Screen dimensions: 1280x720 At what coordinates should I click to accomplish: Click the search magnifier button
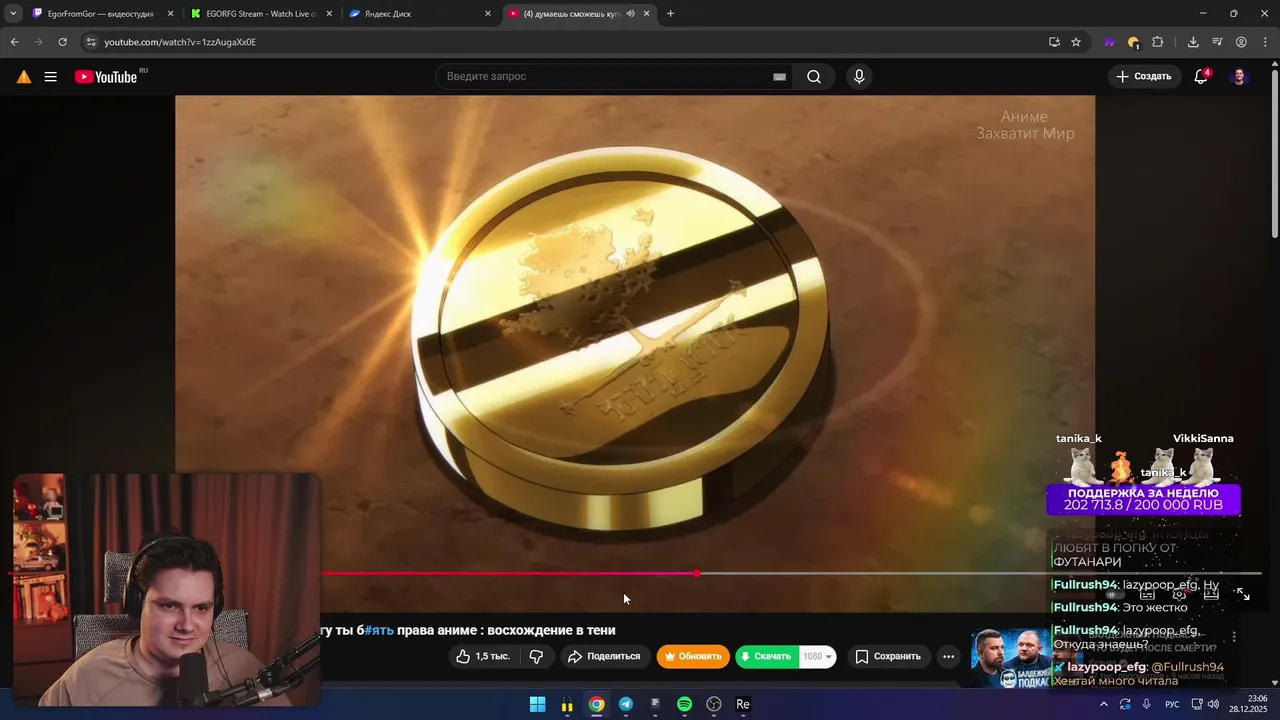814,77
